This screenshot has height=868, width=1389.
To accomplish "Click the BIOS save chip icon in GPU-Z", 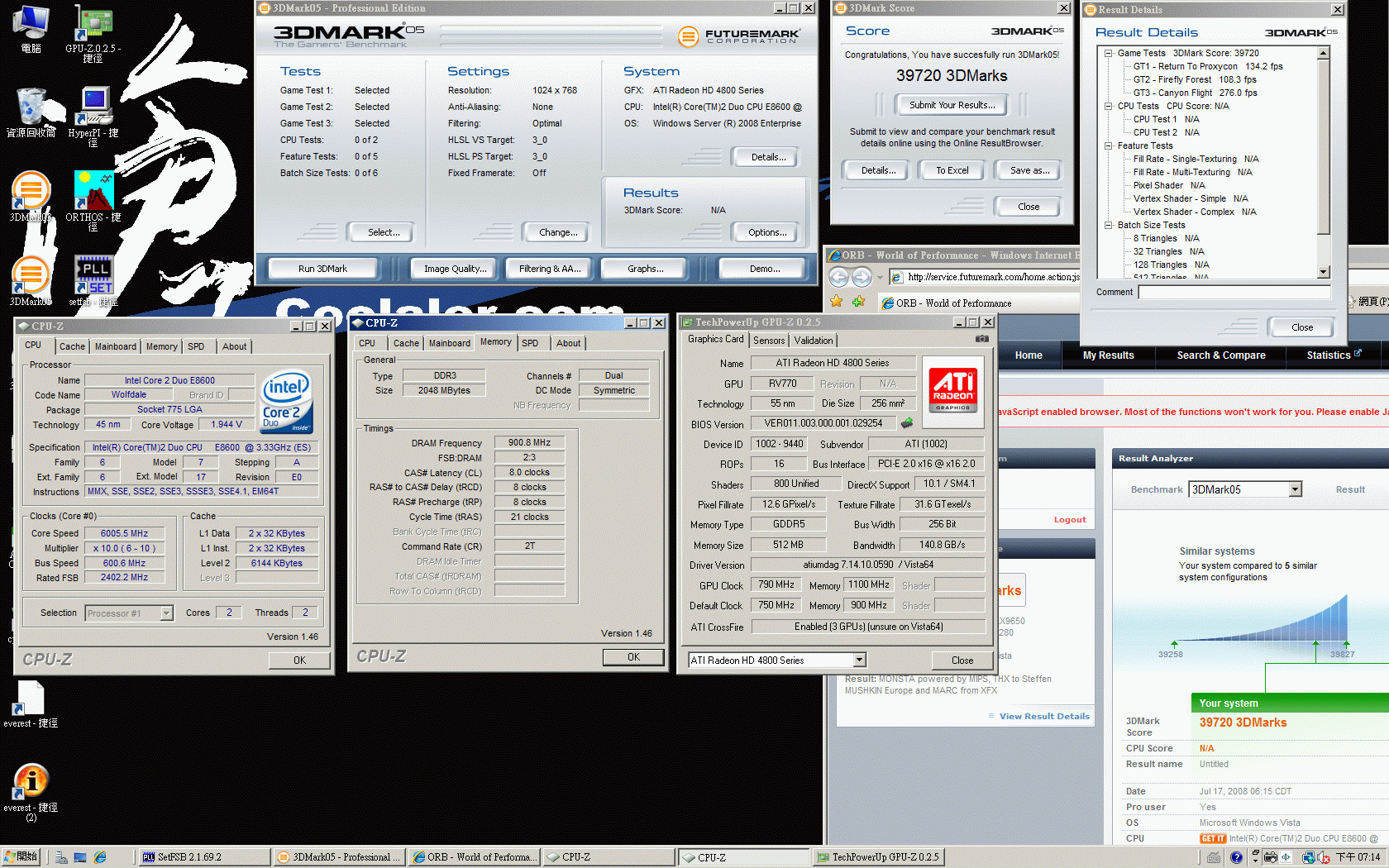I will coord(907,423).
